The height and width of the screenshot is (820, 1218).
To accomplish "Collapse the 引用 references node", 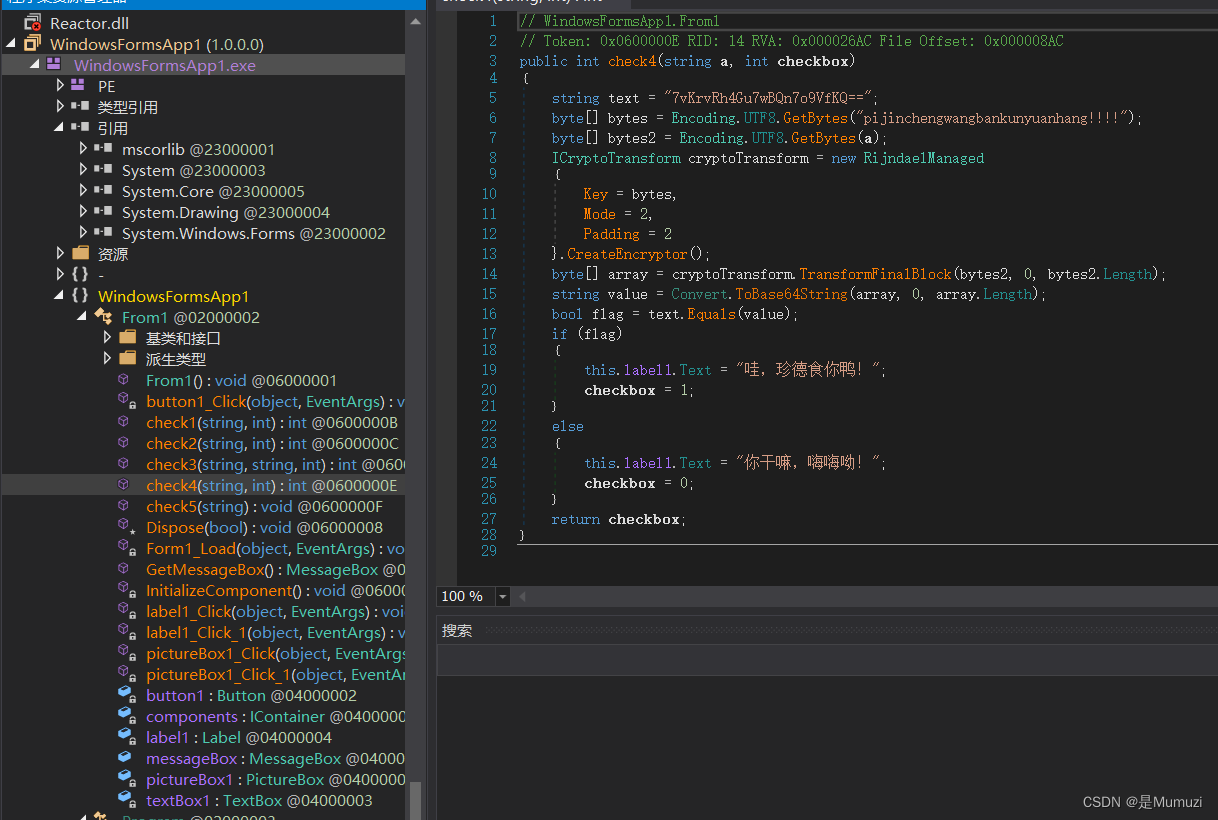I will click(59, 128).
